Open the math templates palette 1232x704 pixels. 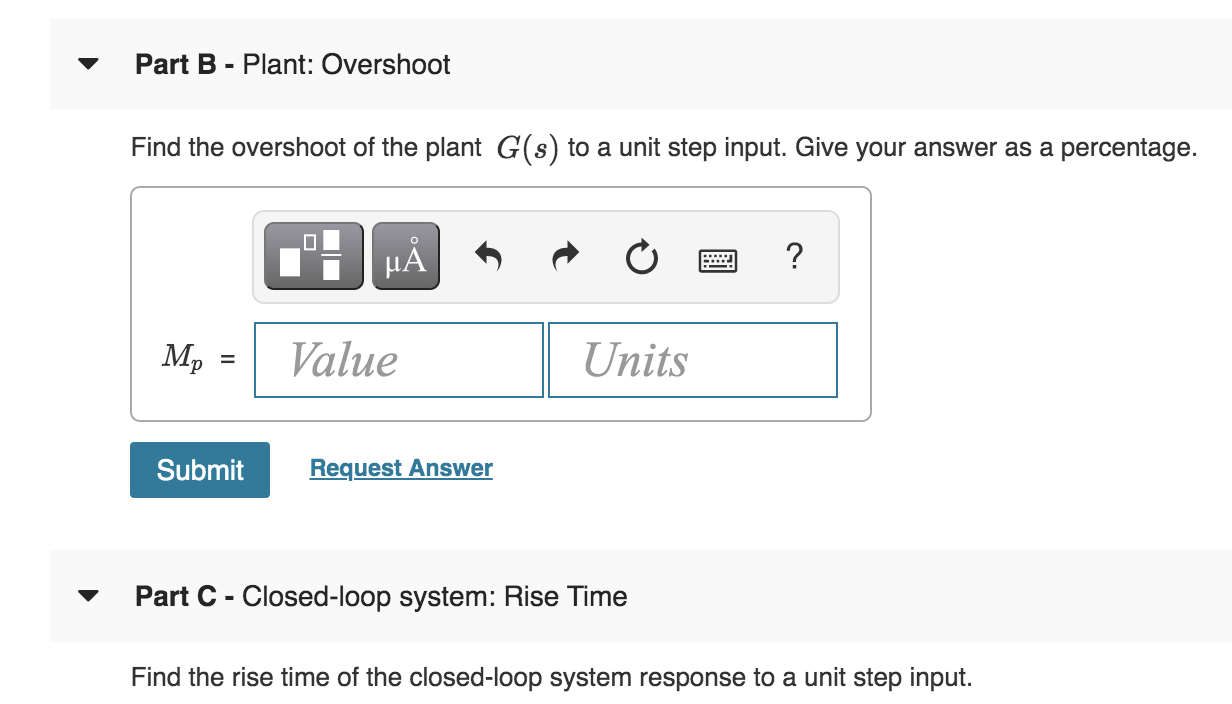[312, 255]
